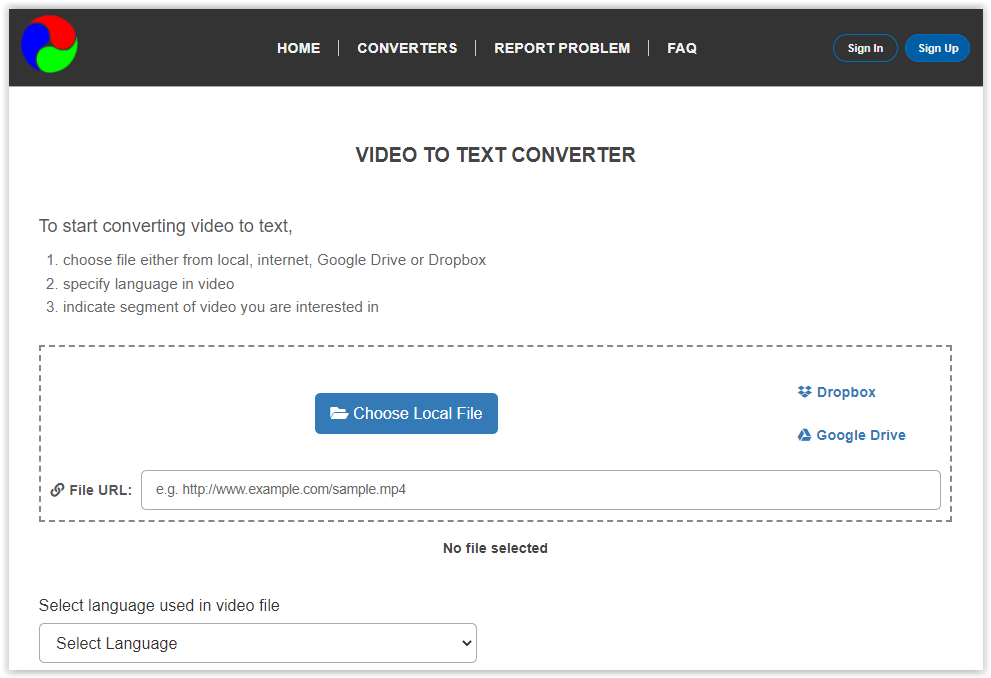Open REPORT PROBLEM page
This screenshot has height=678, width=991.
coord(562,48)
